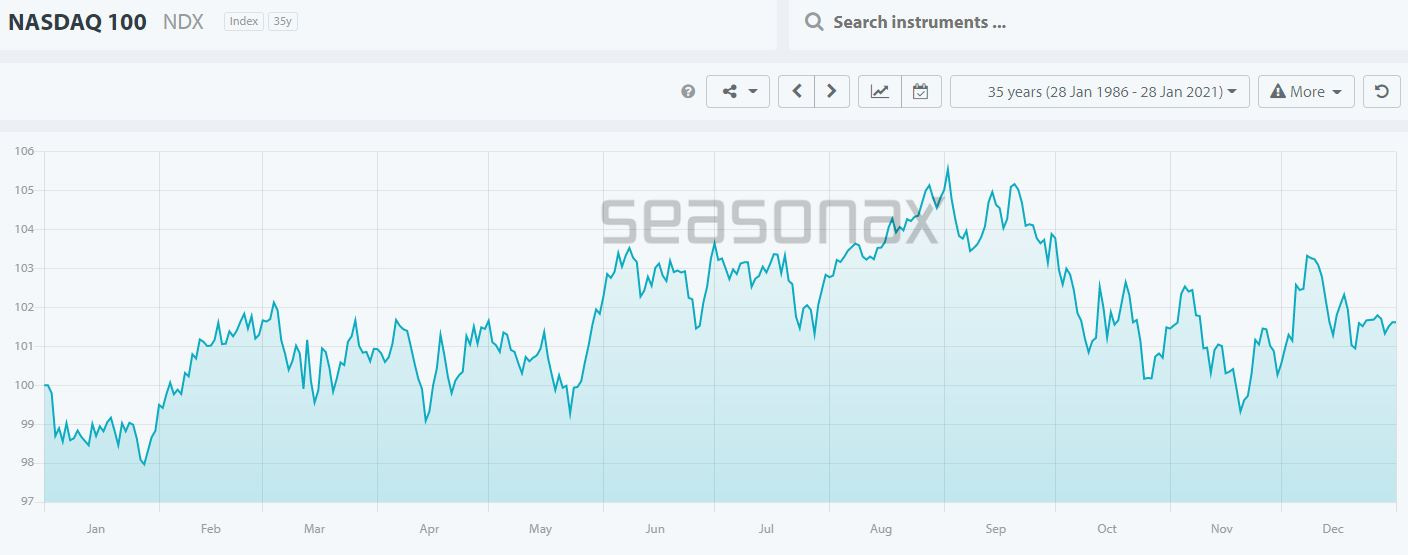1408x555 pixels.
Task: Click the Apr label on the x-axis
Action: [429, 529]
